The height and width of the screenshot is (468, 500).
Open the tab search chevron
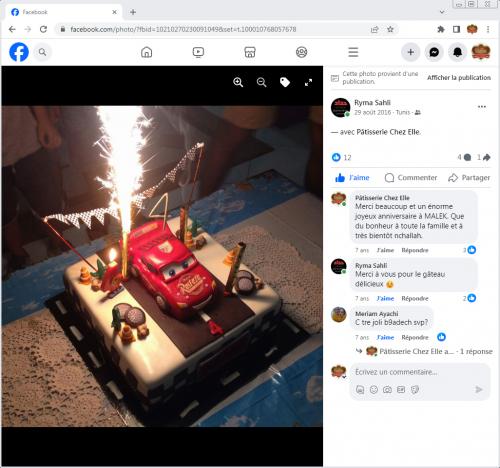point(442,12)
